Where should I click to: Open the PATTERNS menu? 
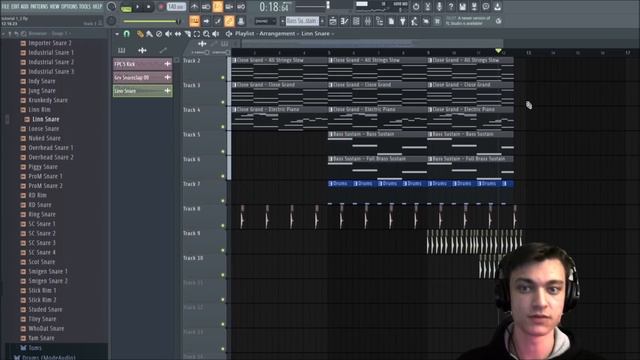tap(38, 7)
